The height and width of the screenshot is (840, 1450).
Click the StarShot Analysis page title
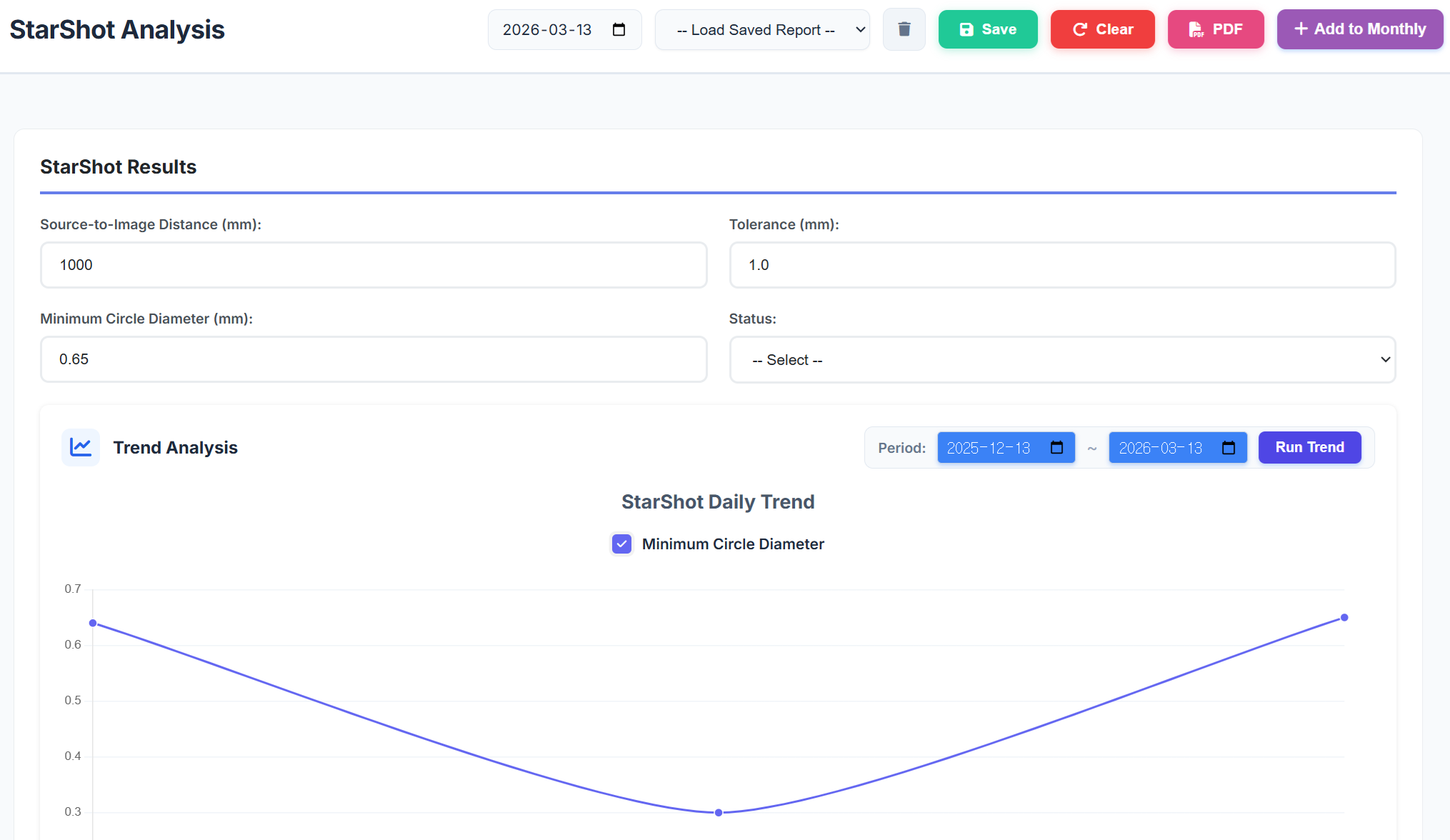[117, 30]
